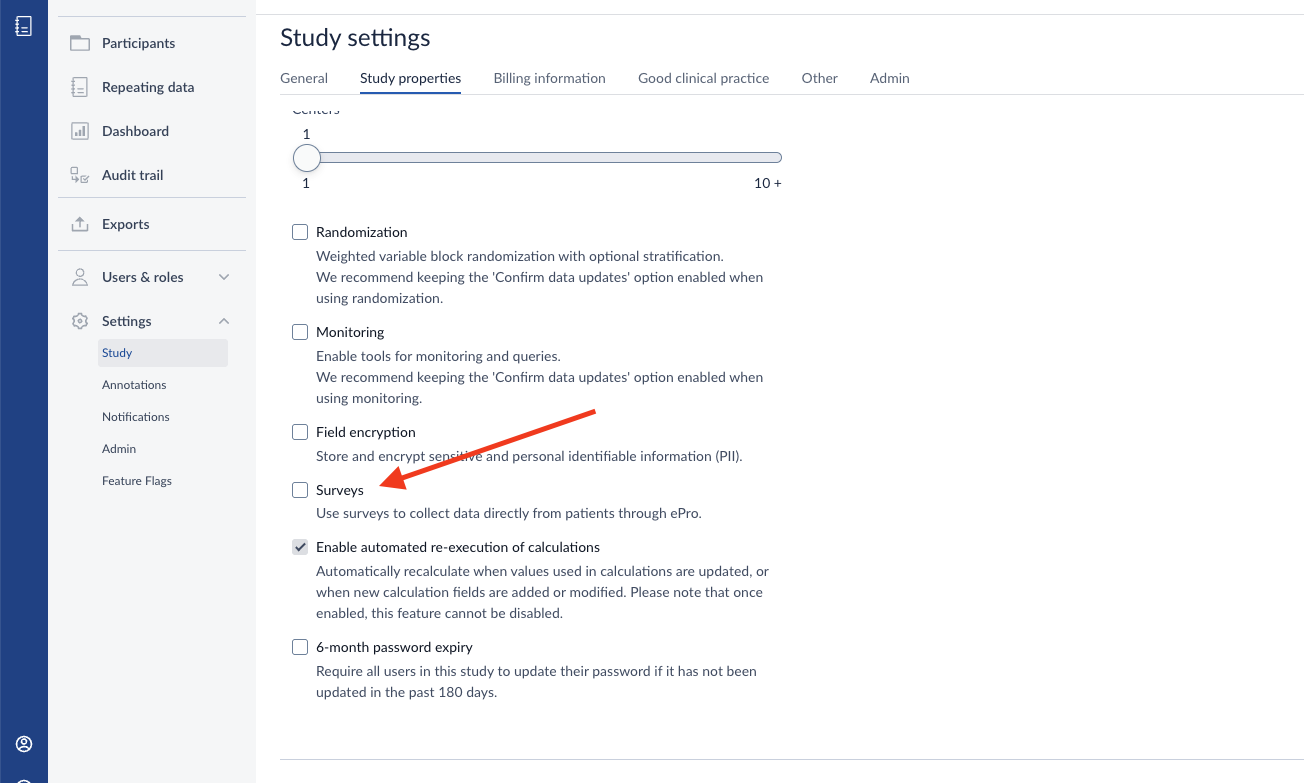
Task: Open Exports via the upload icon
Action: 79,223
